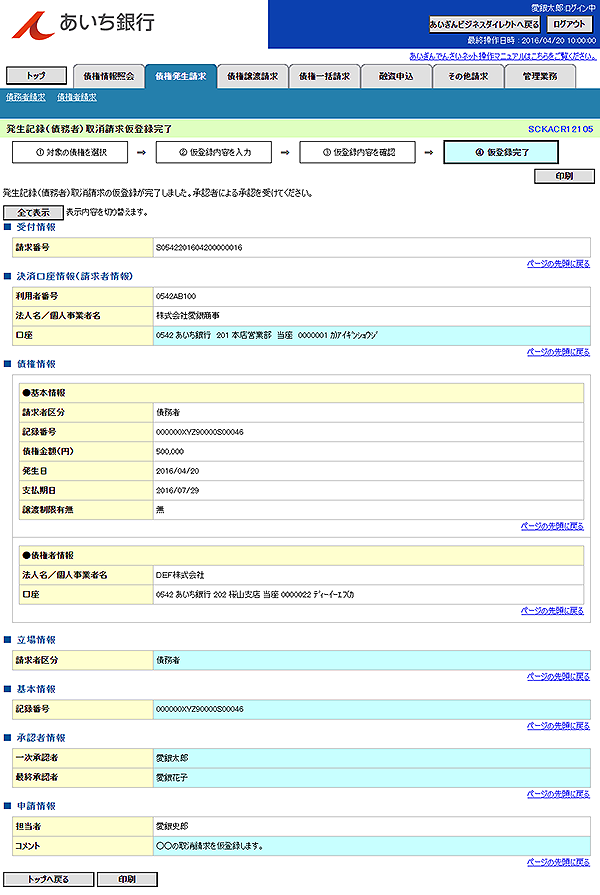Click the トップへ戻る button
Viewport: 600px width, 895px height.
coord(49,880)
